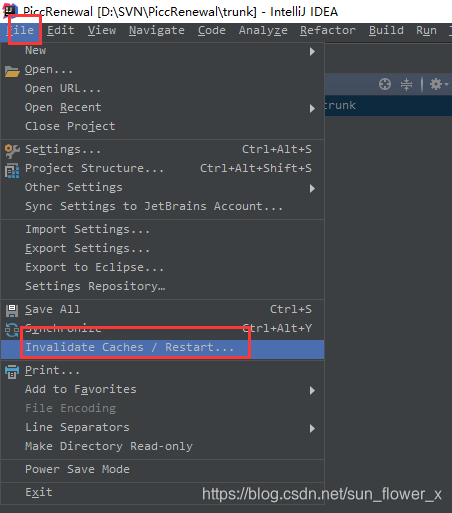
Task: Select Export Settings...
Action: coord(162,249)
